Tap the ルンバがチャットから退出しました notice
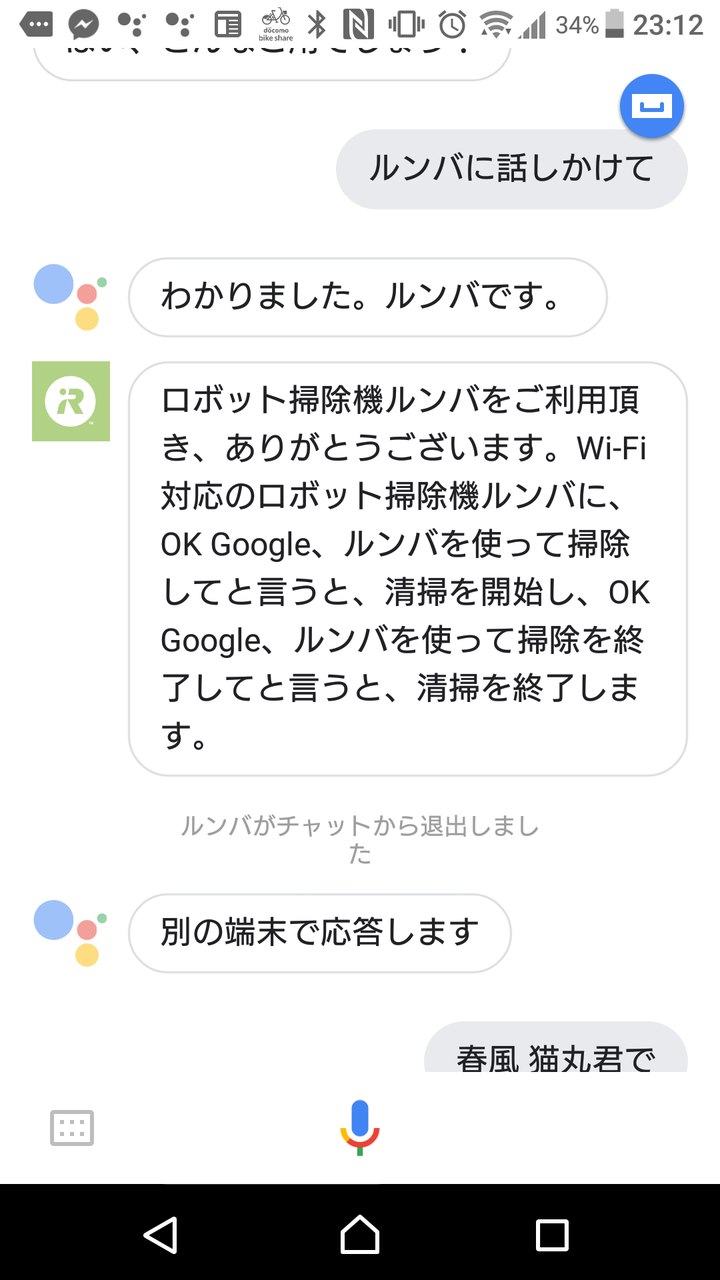The image size is (720, 1280). (360, 839)
